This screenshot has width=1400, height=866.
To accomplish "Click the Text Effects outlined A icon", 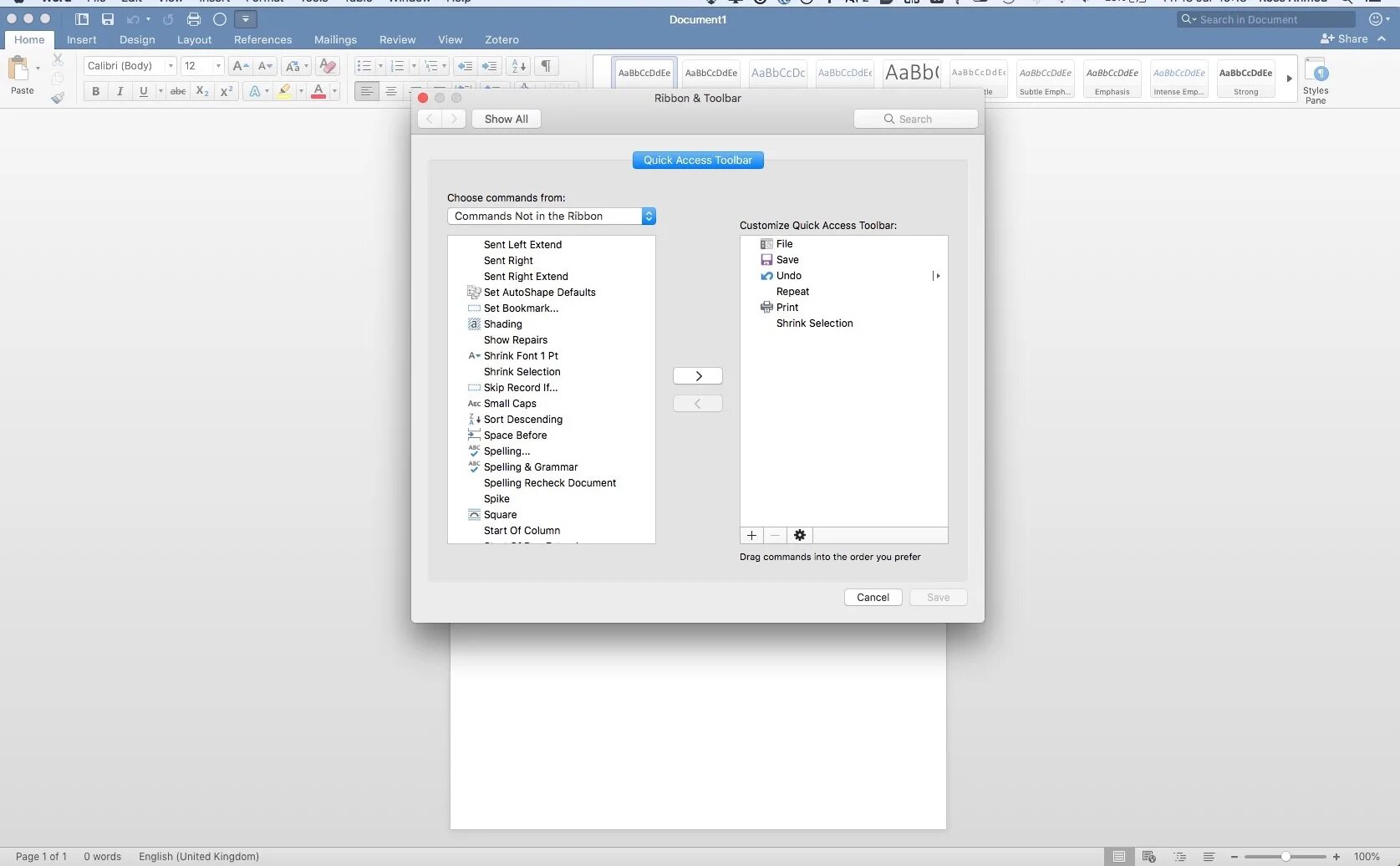I will (255, 91).
